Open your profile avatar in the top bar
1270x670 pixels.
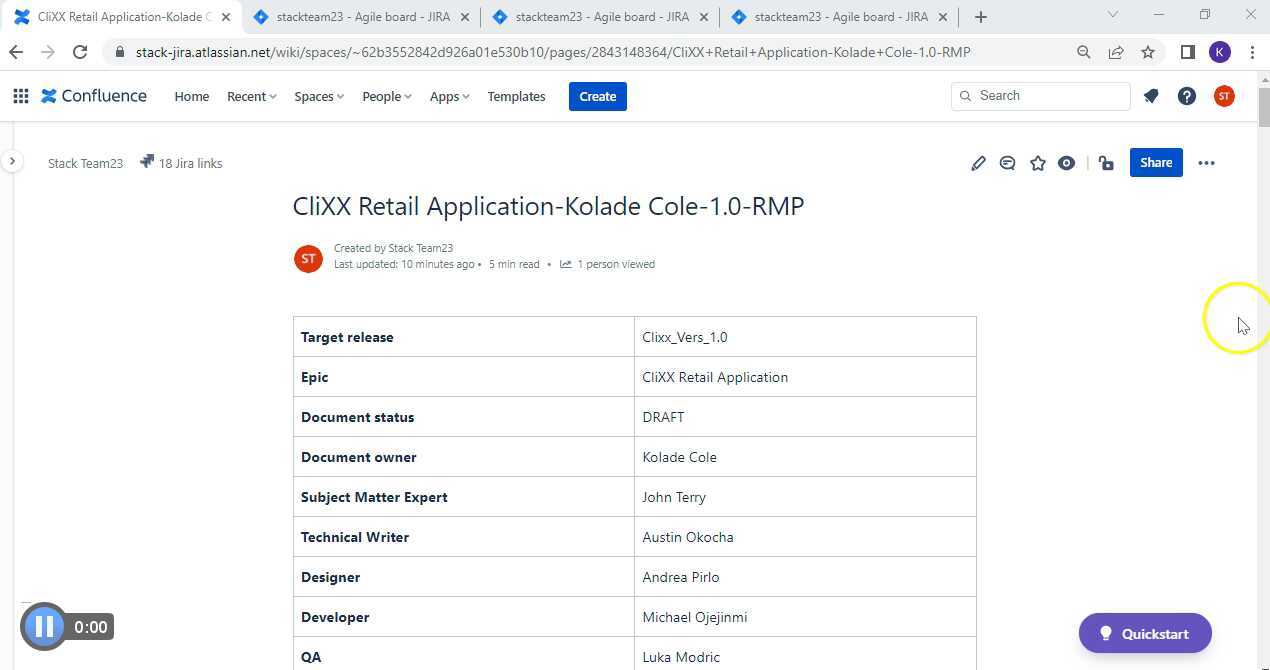click(x=1223, y=96)
